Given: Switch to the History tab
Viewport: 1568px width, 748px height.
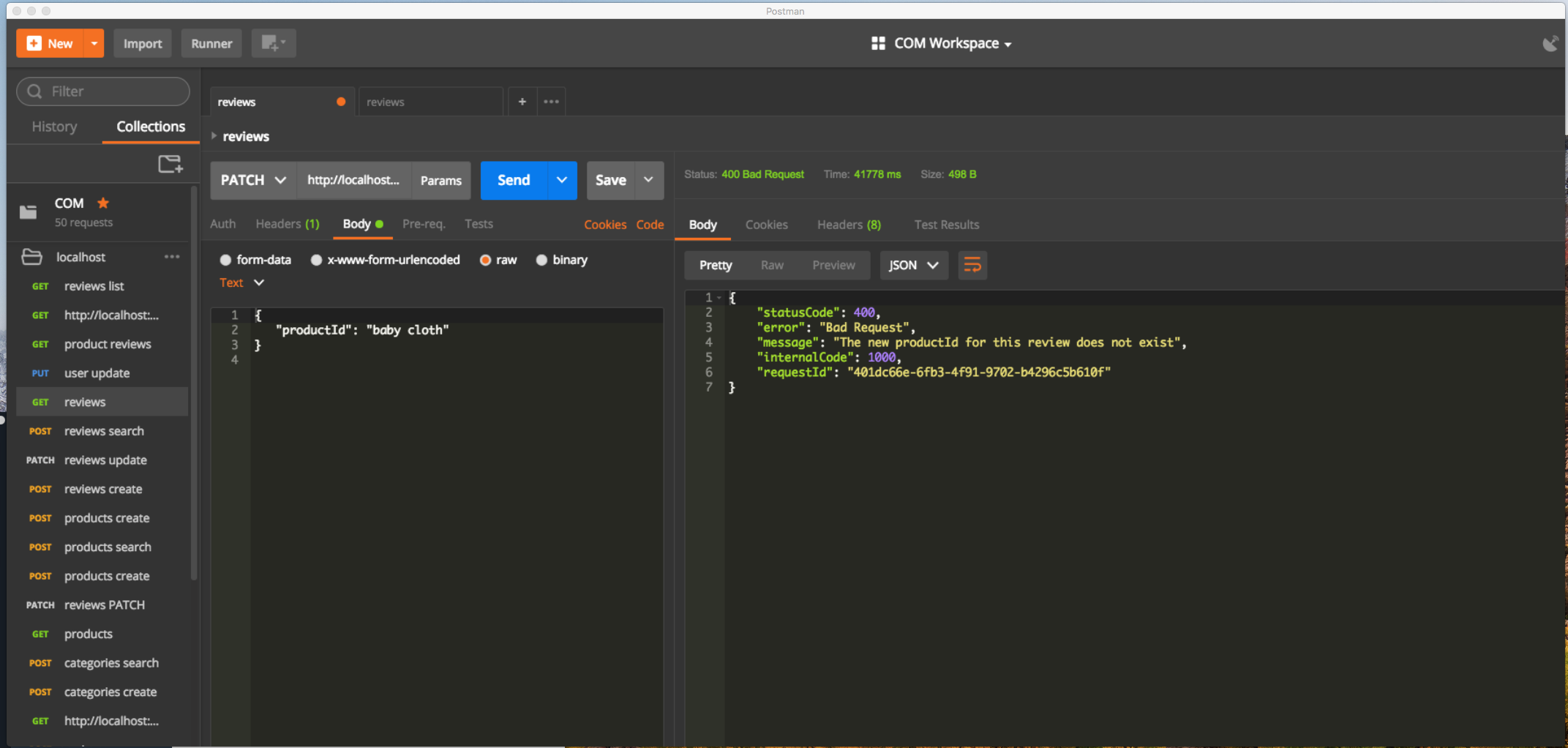Looking at the screenshot, I should (54, 126).
